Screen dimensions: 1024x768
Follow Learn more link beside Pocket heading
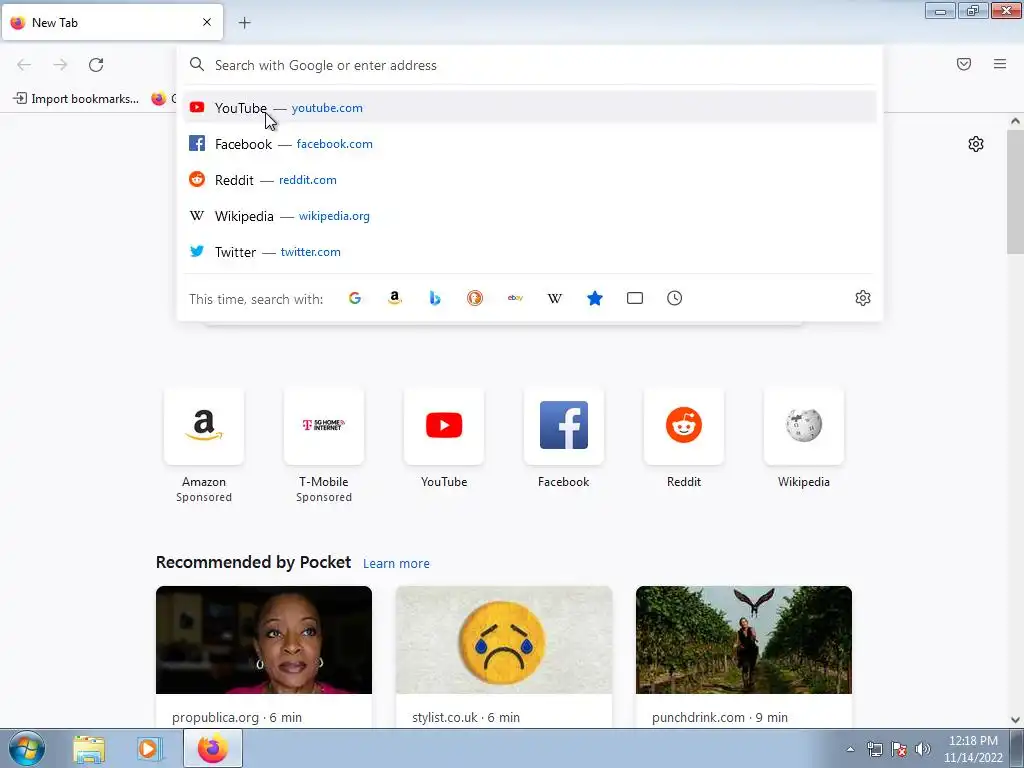[x=396, y=564]
